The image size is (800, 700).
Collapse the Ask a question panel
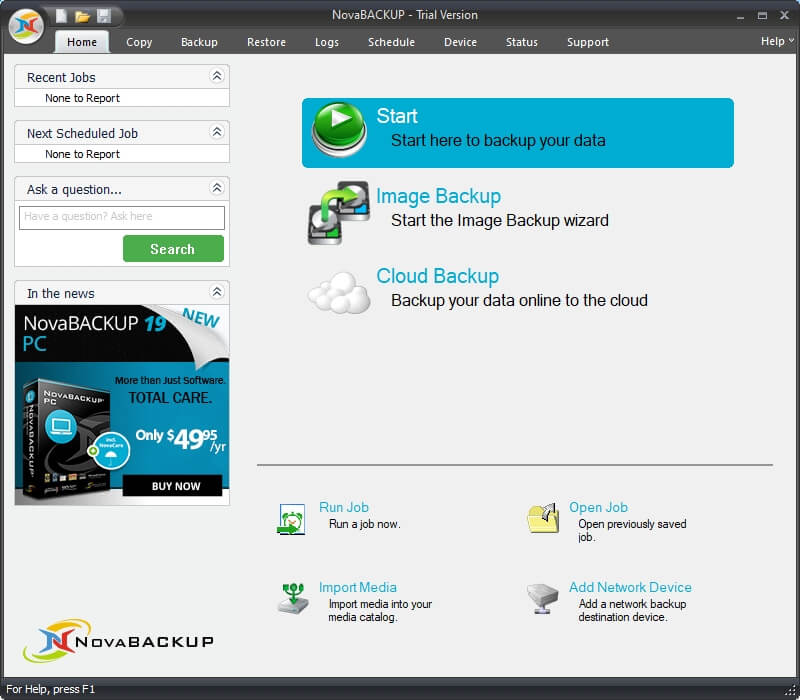217,188
